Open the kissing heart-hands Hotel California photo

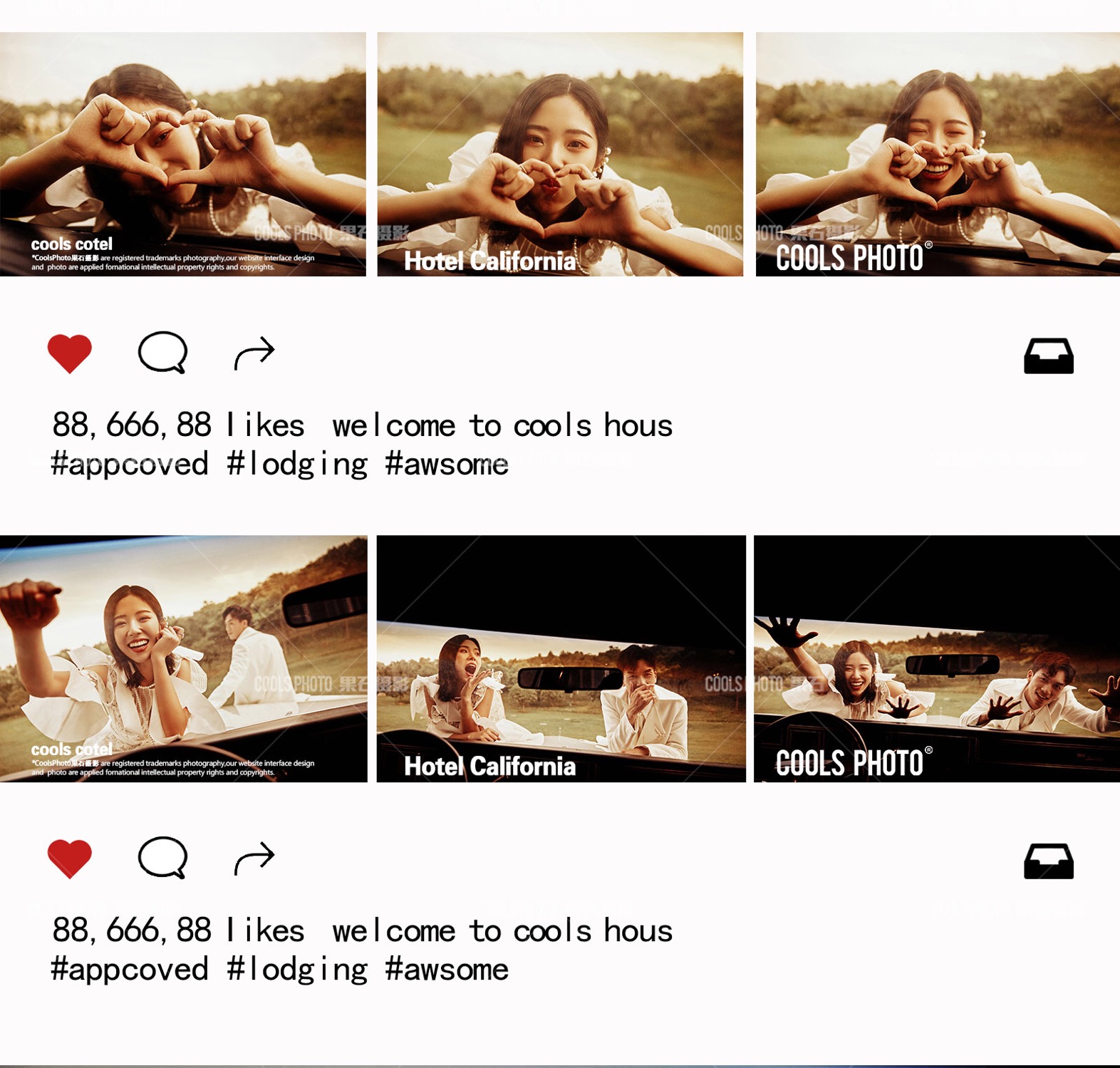560,154
